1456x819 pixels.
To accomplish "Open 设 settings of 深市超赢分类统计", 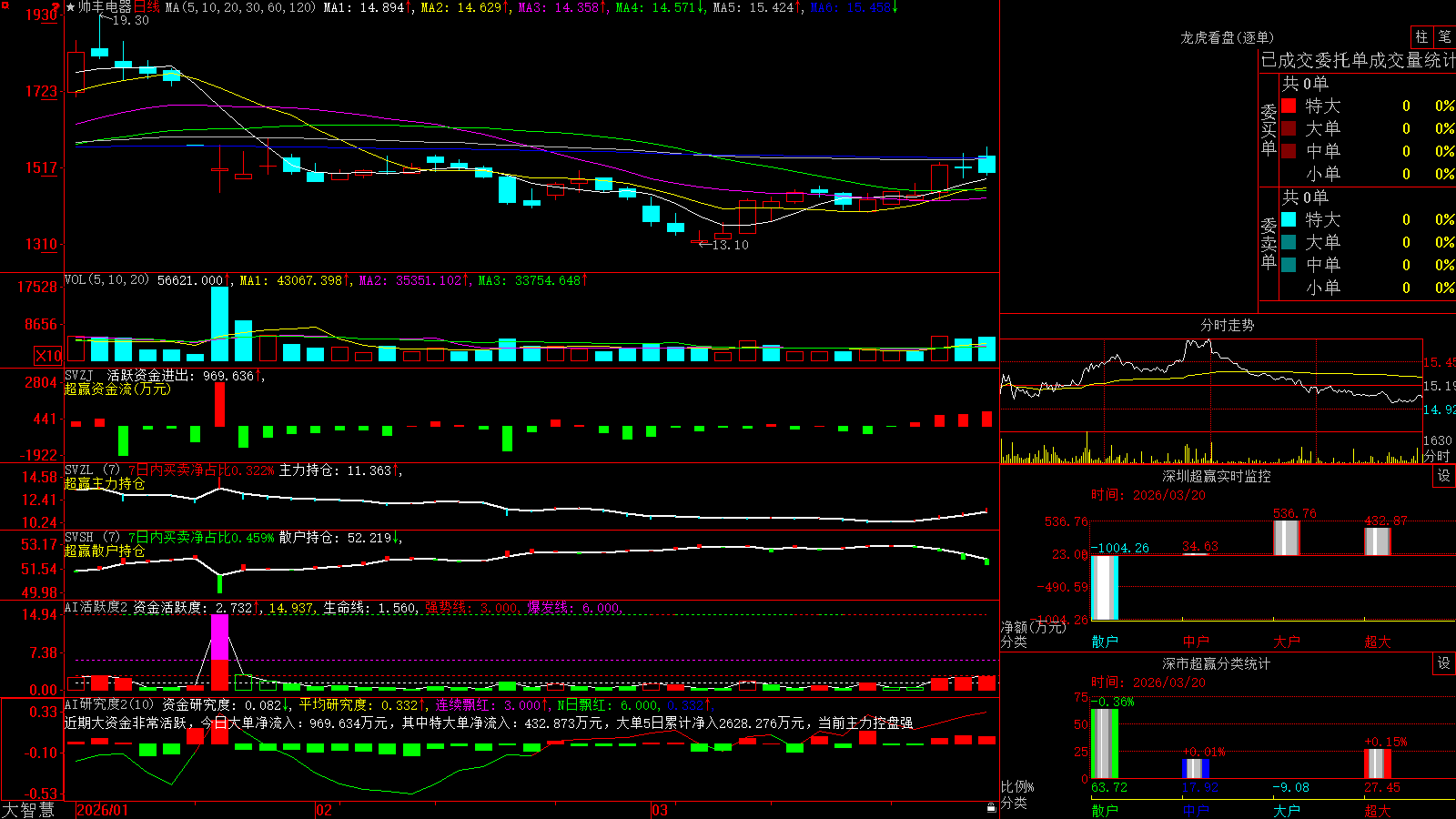I will 1444,663.
